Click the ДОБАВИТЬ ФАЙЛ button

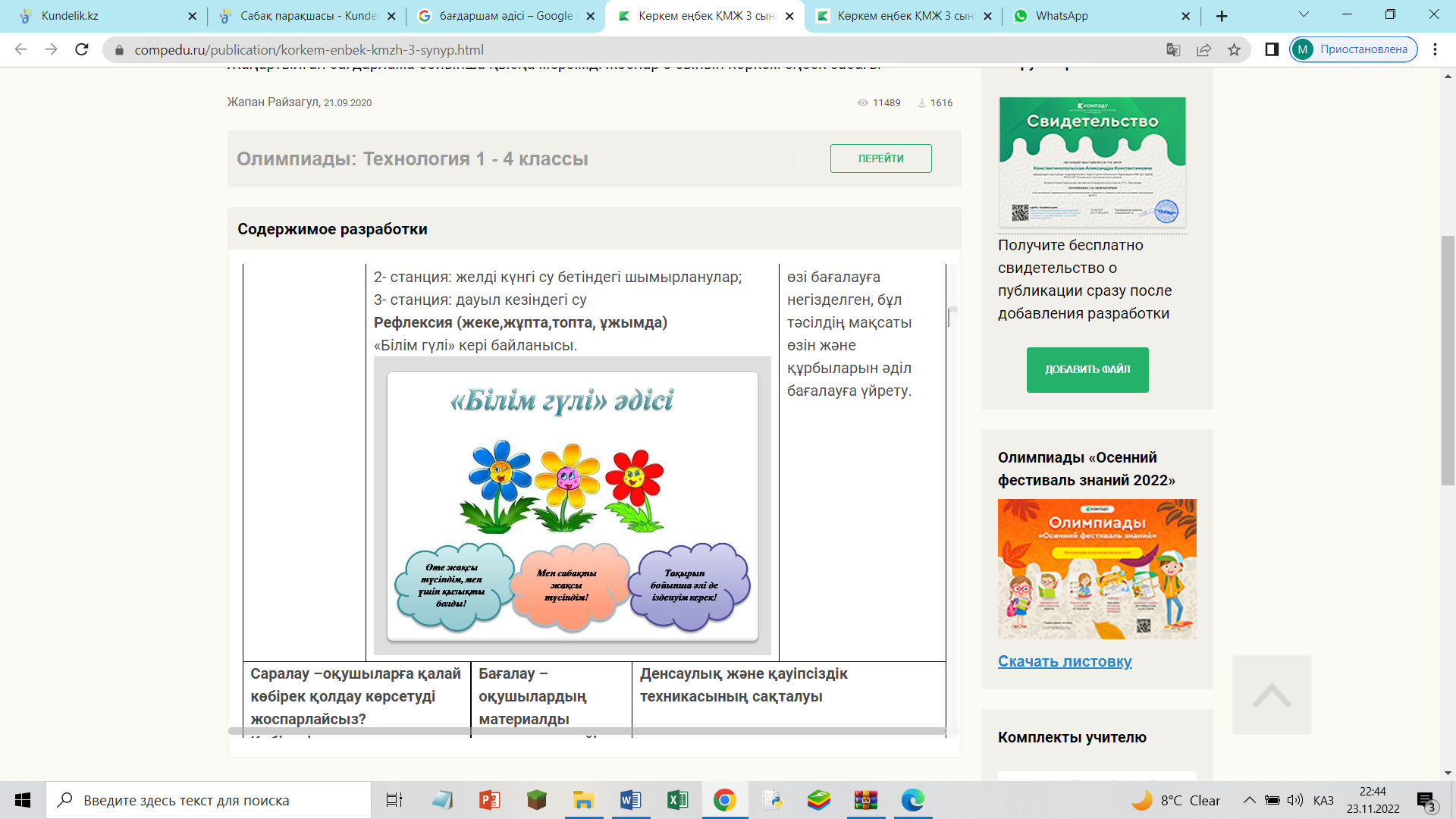(x=1087, y=369)
